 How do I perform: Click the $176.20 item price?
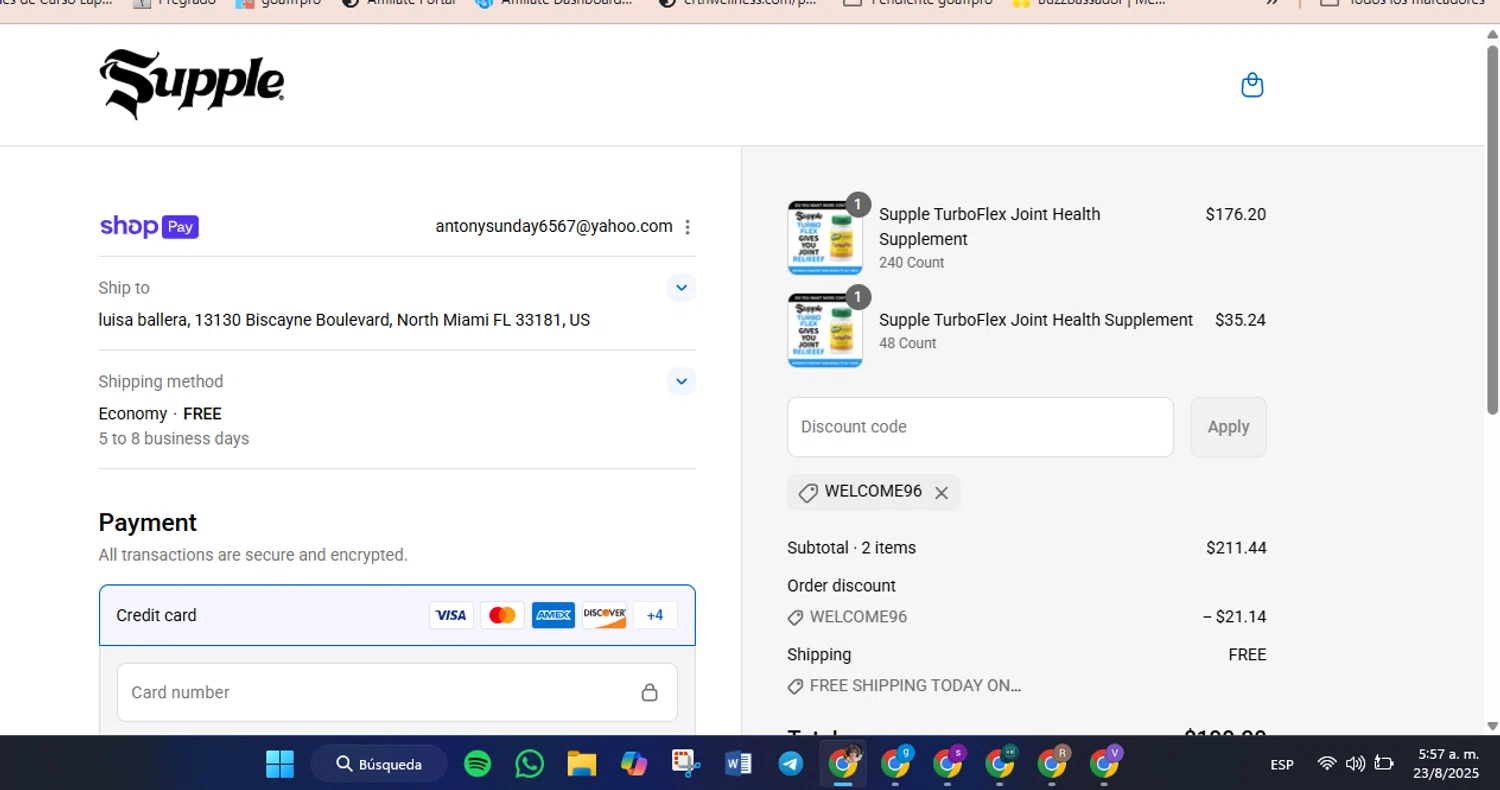coord(1236,214)
